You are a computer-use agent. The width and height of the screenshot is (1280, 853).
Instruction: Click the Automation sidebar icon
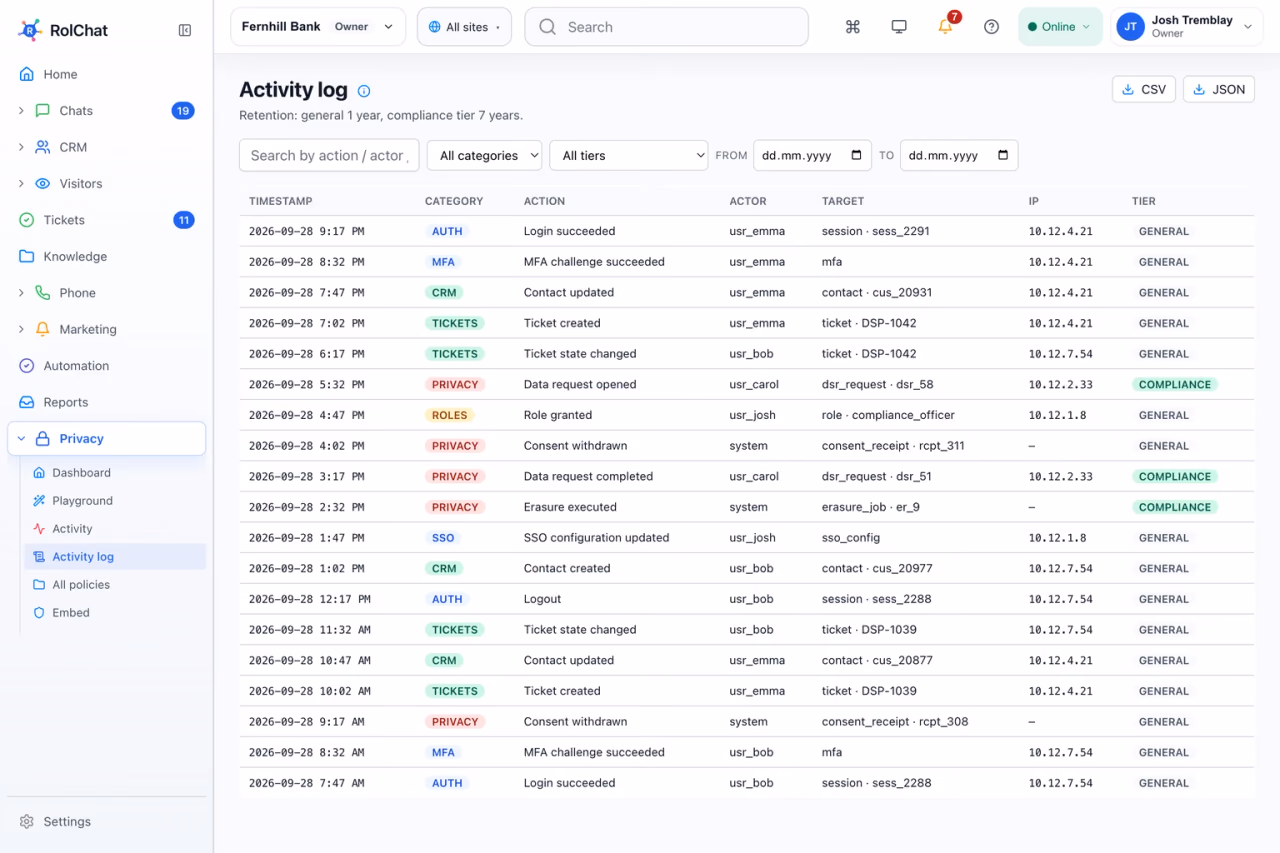[x=27, y=366]
